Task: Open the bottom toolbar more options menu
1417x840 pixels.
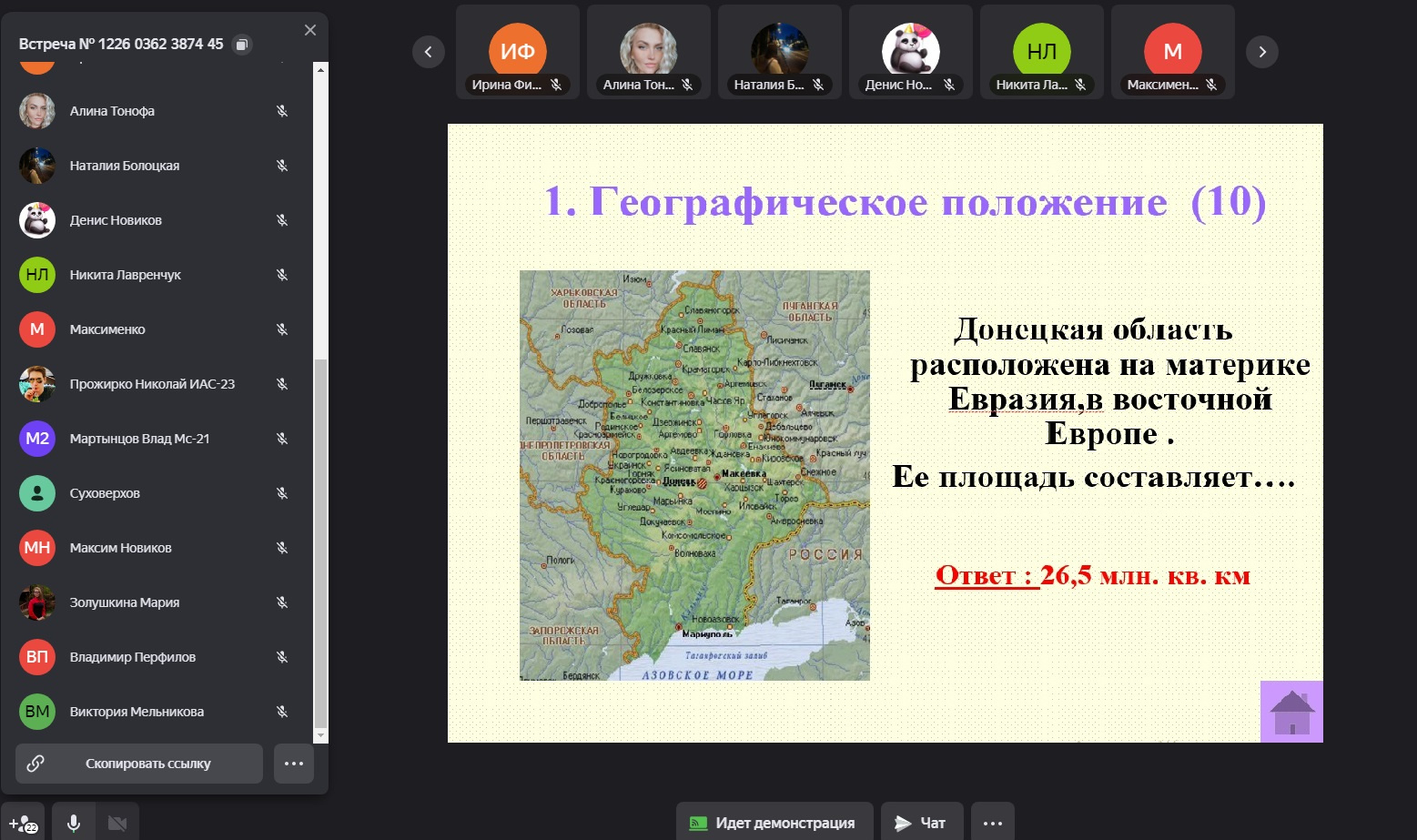Action: tap(993, 823)
